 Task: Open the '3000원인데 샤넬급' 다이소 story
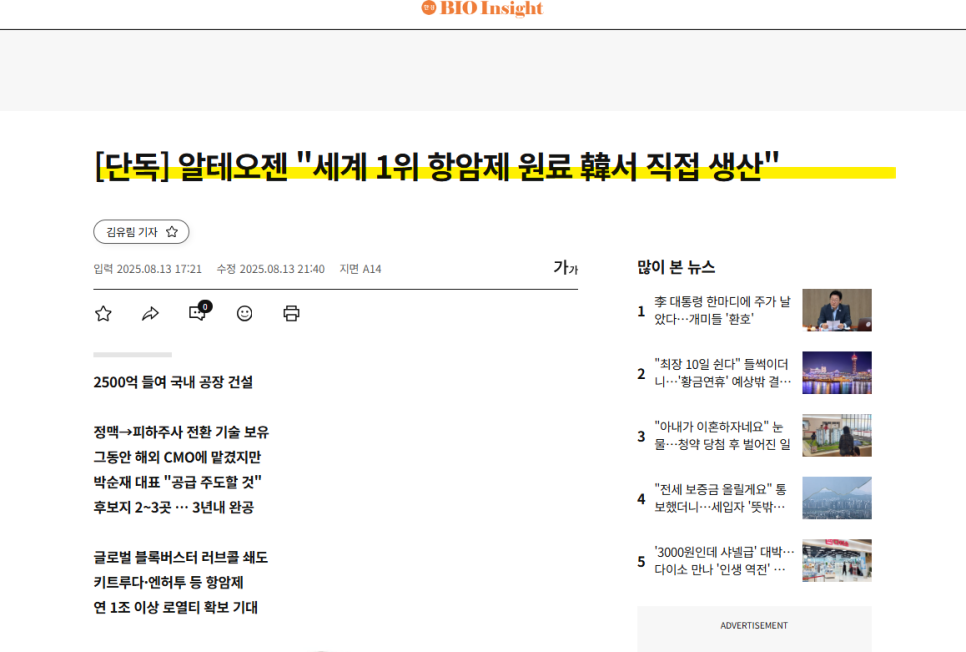coord(724,560)
